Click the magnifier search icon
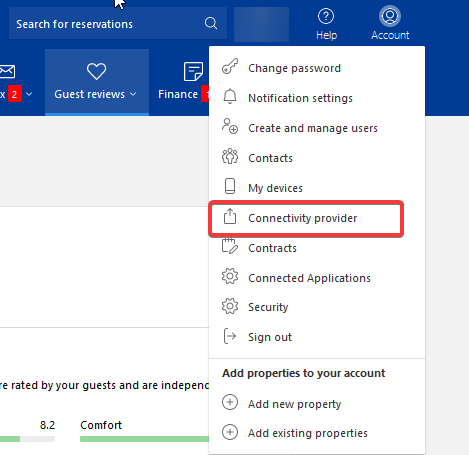Screen dimensions: 469x455 (211, 23)
